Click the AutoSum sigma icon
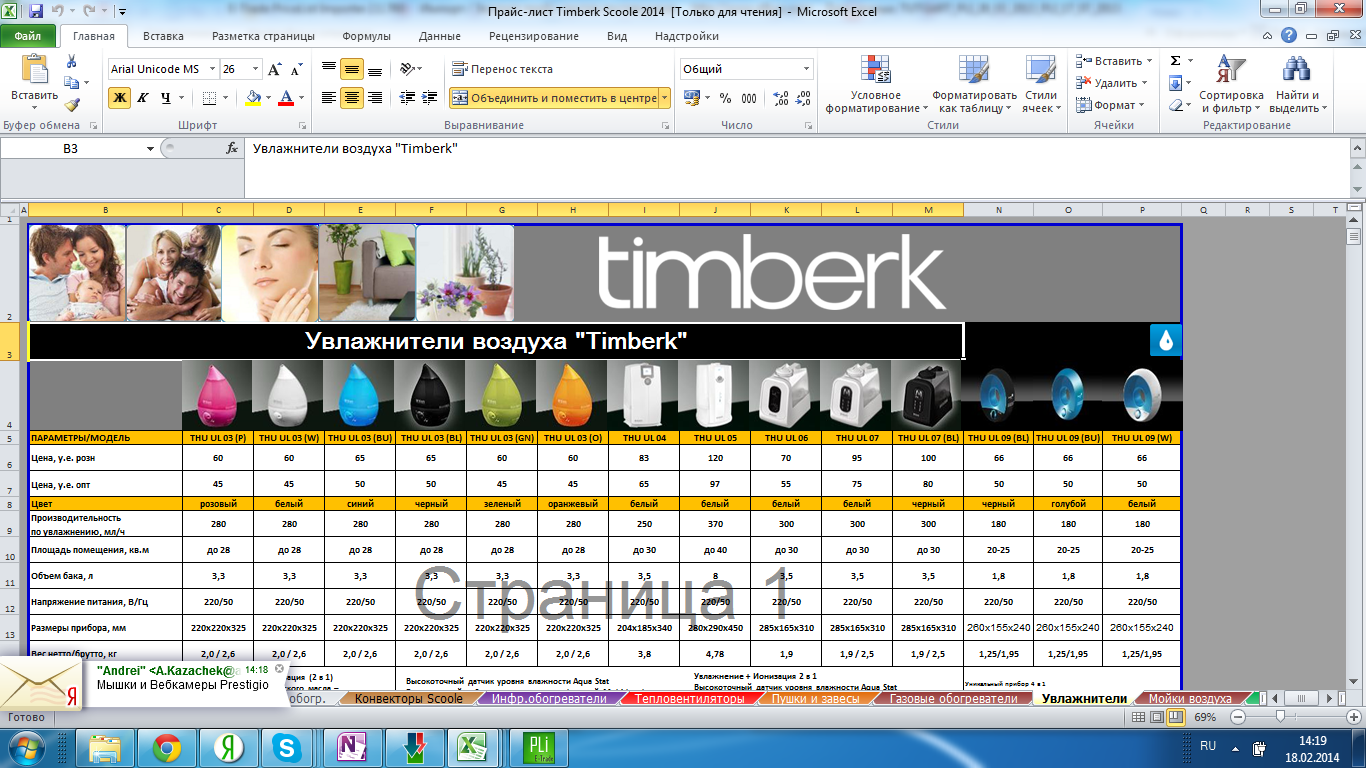The image size is (1366, 778). click(x=1176, y=61)
